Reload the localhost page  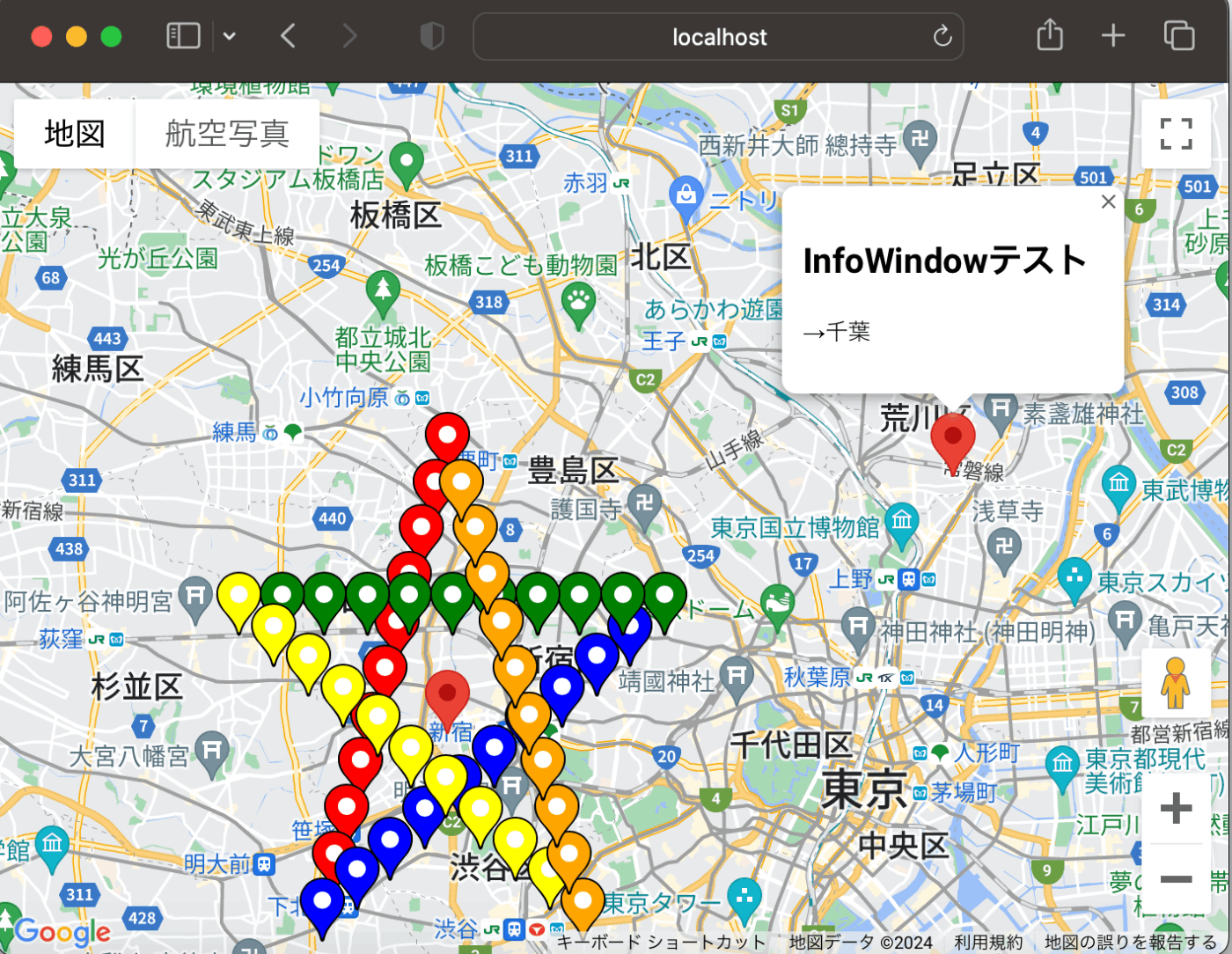942,37
